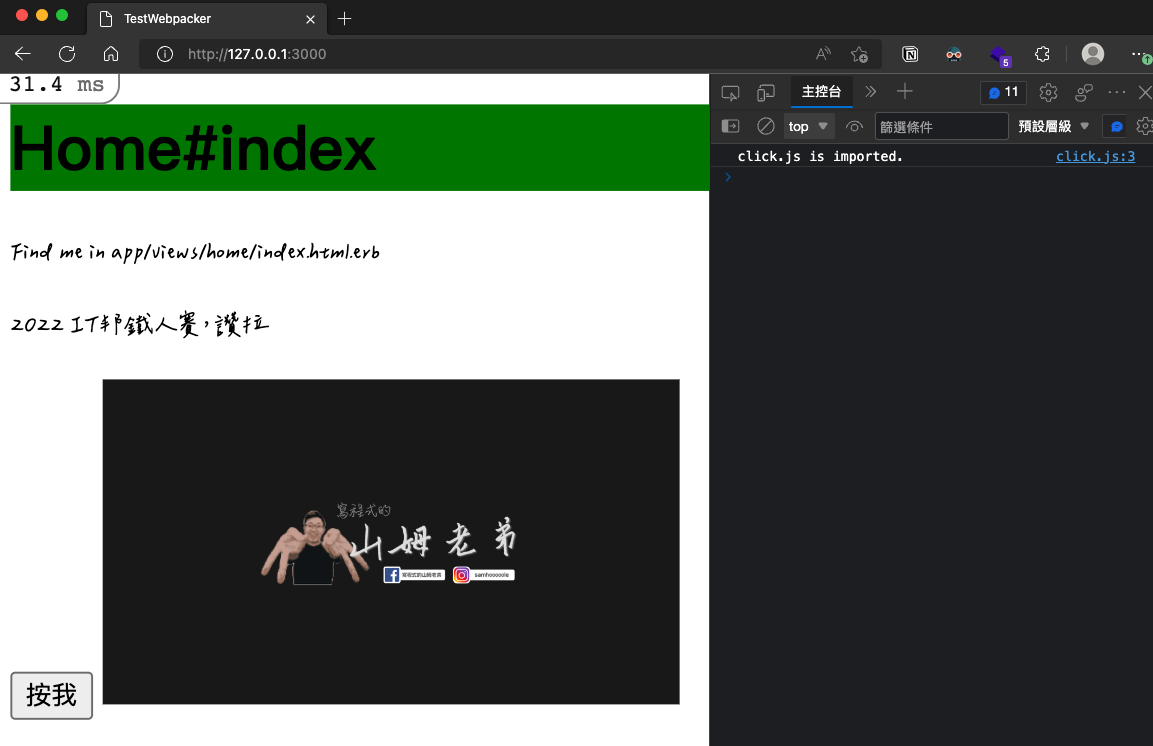1153x746 pixels.
Task: Click the console input prompt
Action: pos(931,177)
